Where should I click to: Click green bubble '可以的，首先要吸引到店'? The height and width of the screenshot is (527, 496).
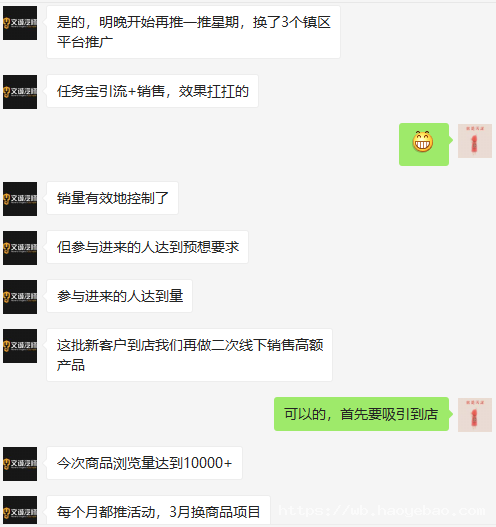[x=361, y=414]
